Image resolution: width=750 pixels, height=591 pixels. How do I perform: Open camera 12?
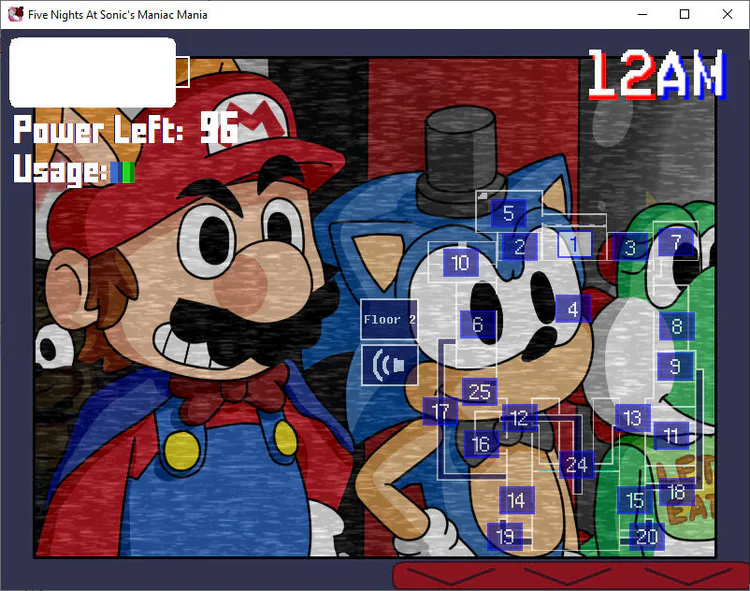click(519, 418)
